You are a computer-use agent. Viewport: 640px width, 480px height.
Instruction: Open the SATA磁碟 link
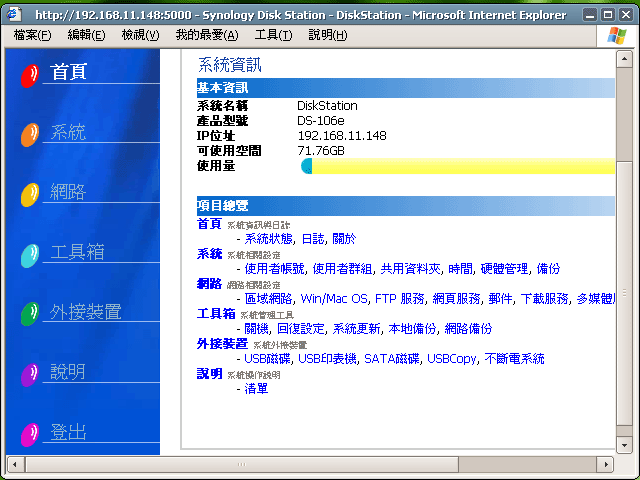[392, 359]
